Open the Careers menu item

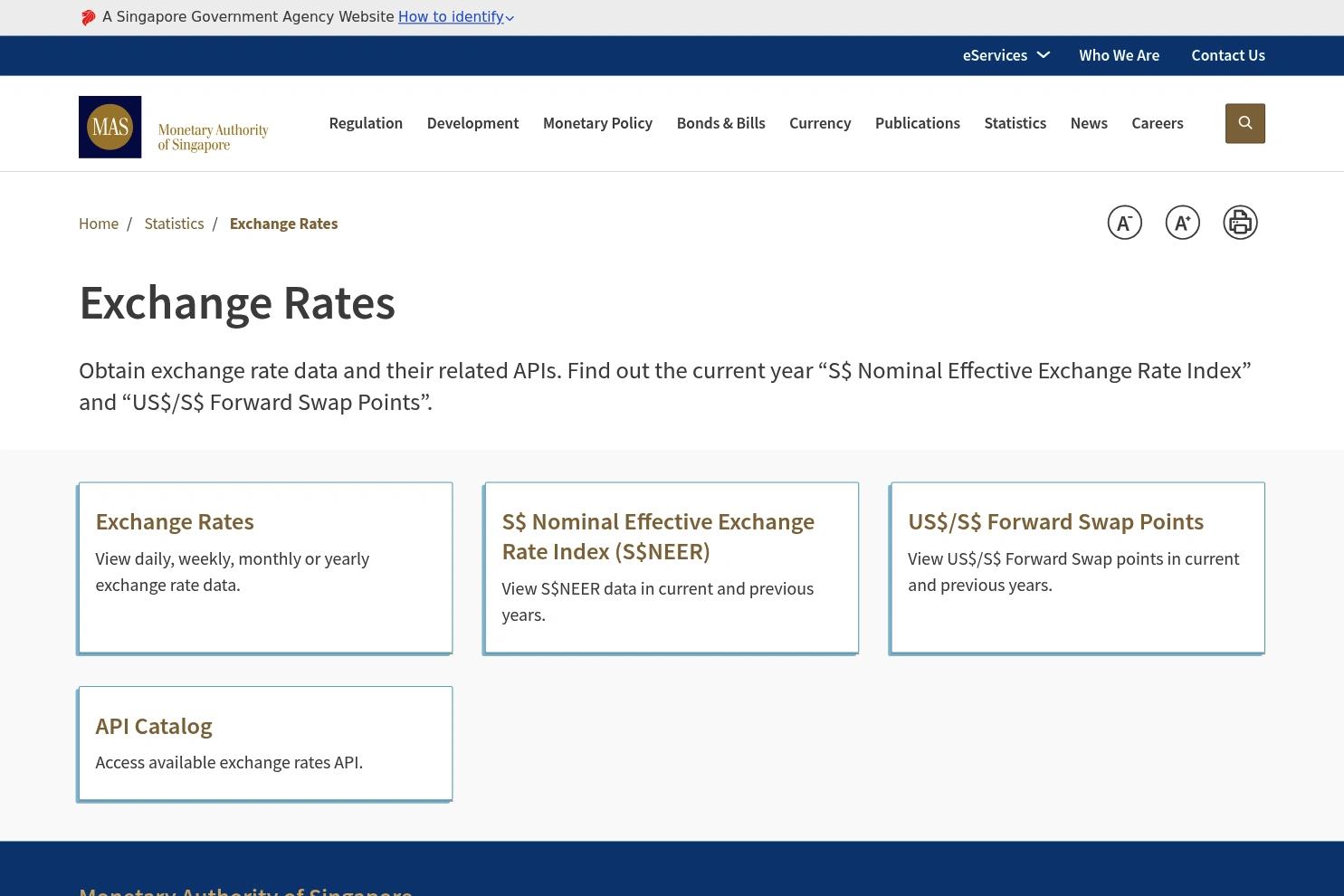click(1157, 123)
